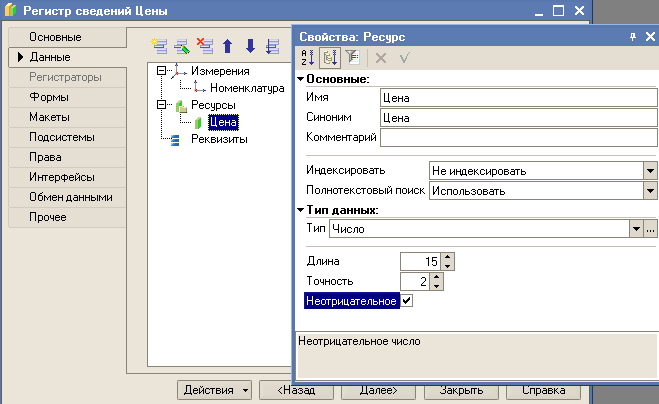Screen dimensions: 659x404
Task: Click the Справка button
Action: point(543,391)
